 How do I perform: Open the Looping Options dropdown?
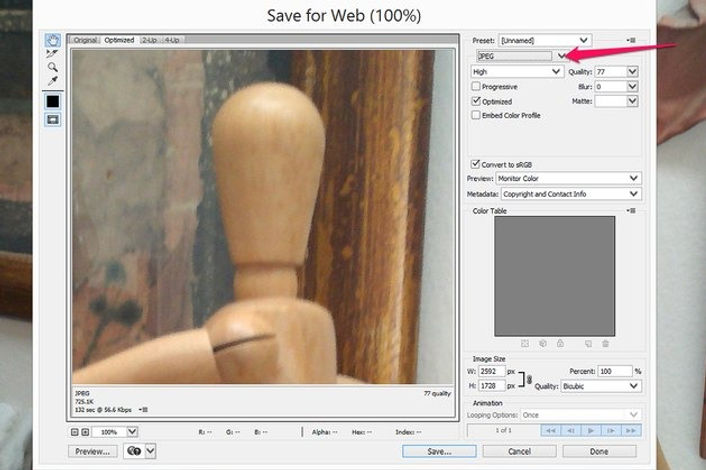point(581,415)
